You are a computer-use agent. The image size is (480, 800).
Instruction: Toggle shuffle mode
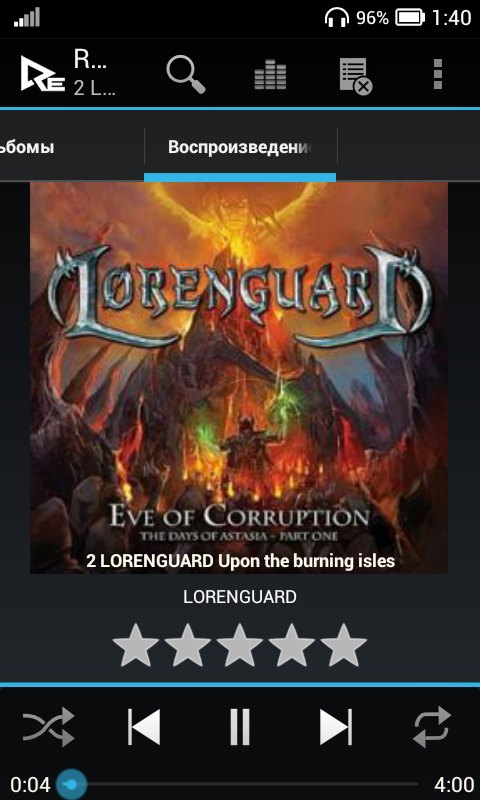tap(48, 726)
